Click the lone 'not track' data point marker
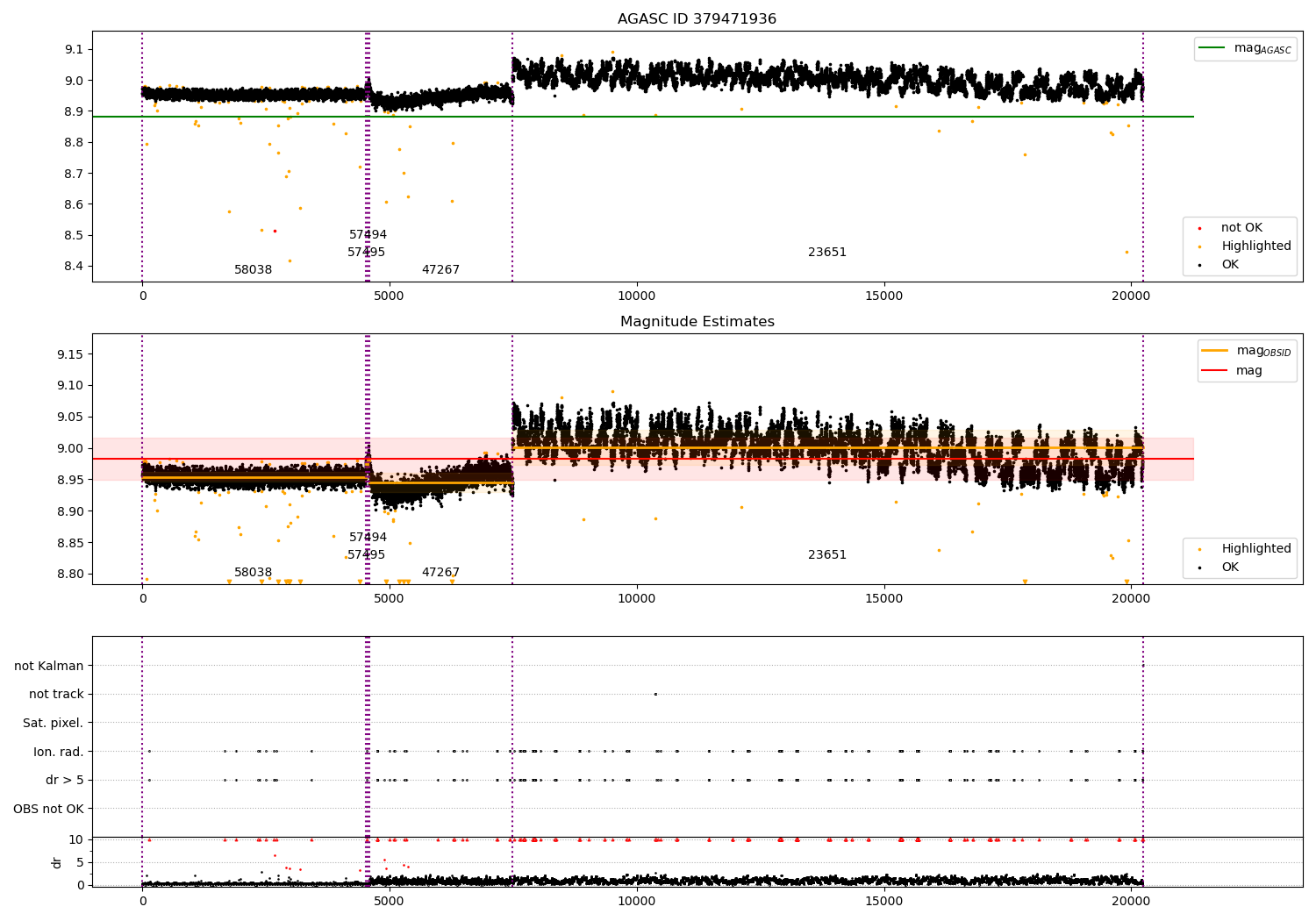Image resolution: width=1316 pixels, height=921 pixels. point(655,694)
